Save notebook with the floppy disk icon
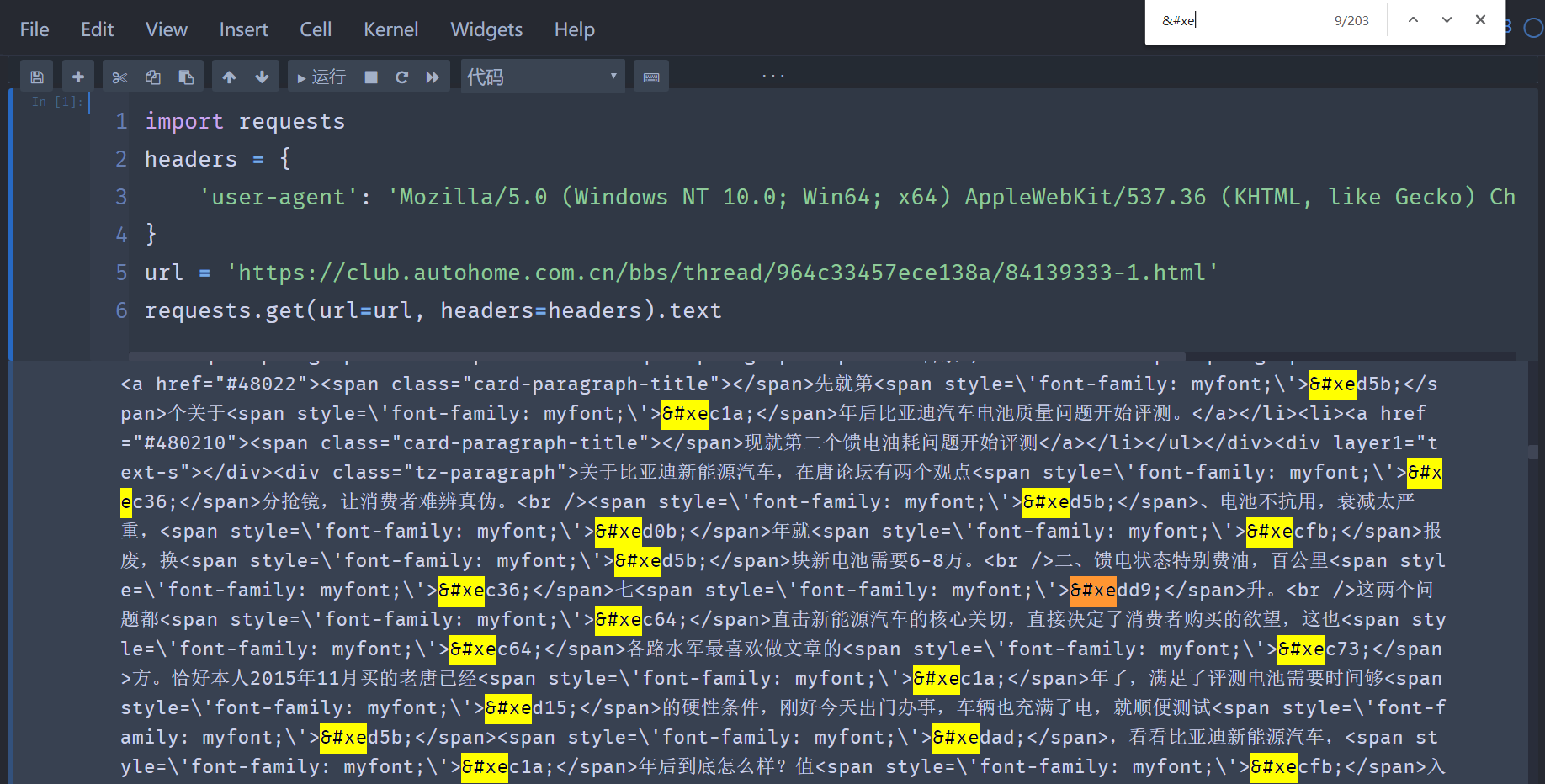Screen dimensions: 1545x784 point(37,77)
